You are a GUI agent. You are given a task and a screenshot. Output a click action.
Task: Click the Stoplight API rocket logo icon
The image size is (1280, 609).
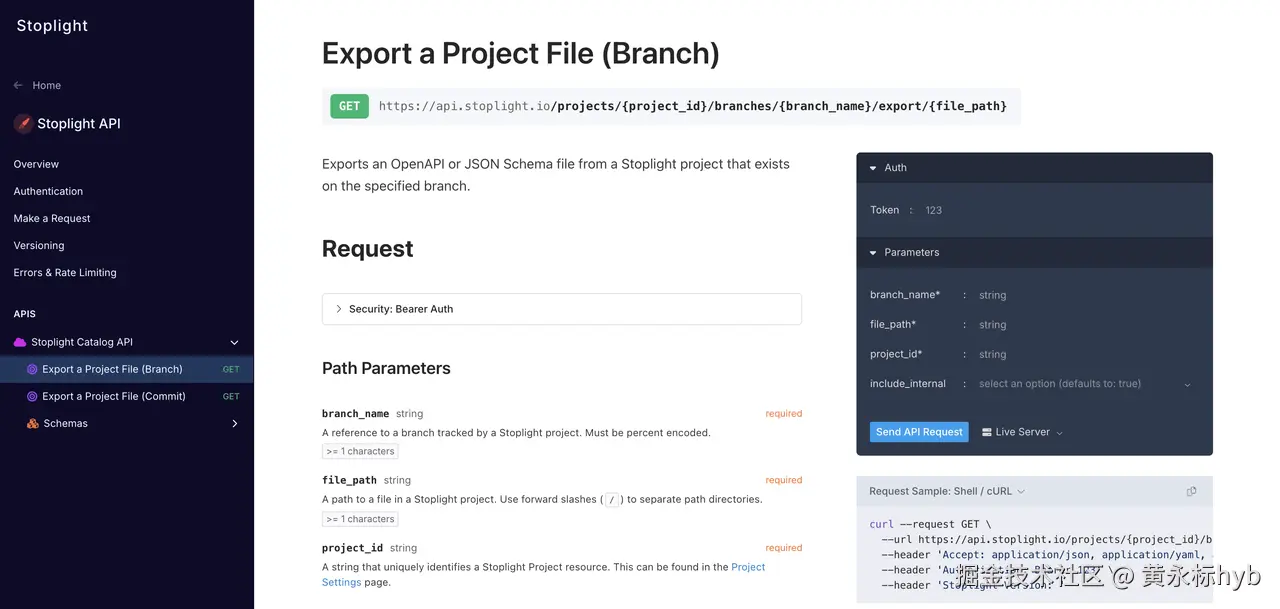pos(23,124)
